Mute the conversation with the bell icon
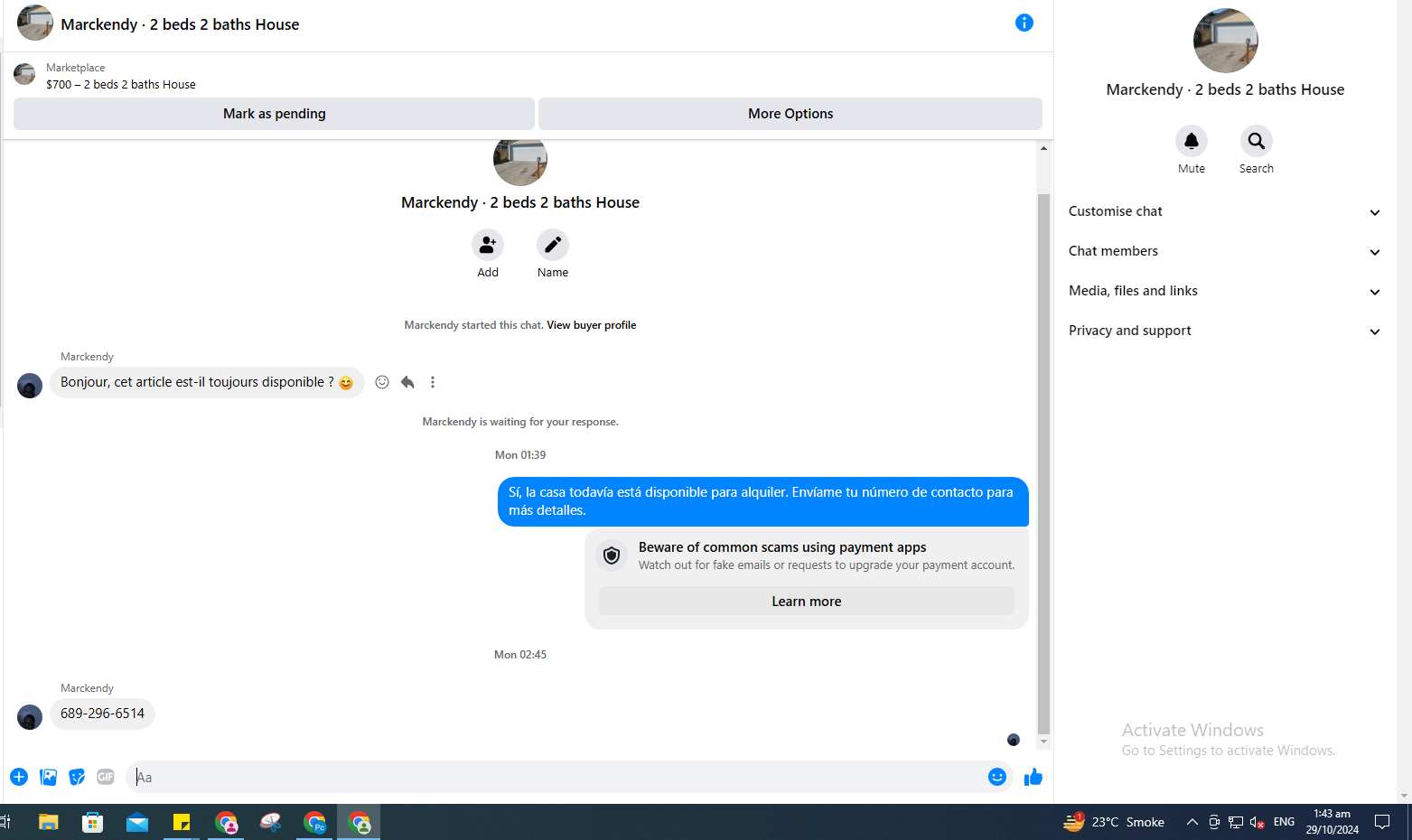This screenshot has width=1412, height=840. (x=1192, y=141)
